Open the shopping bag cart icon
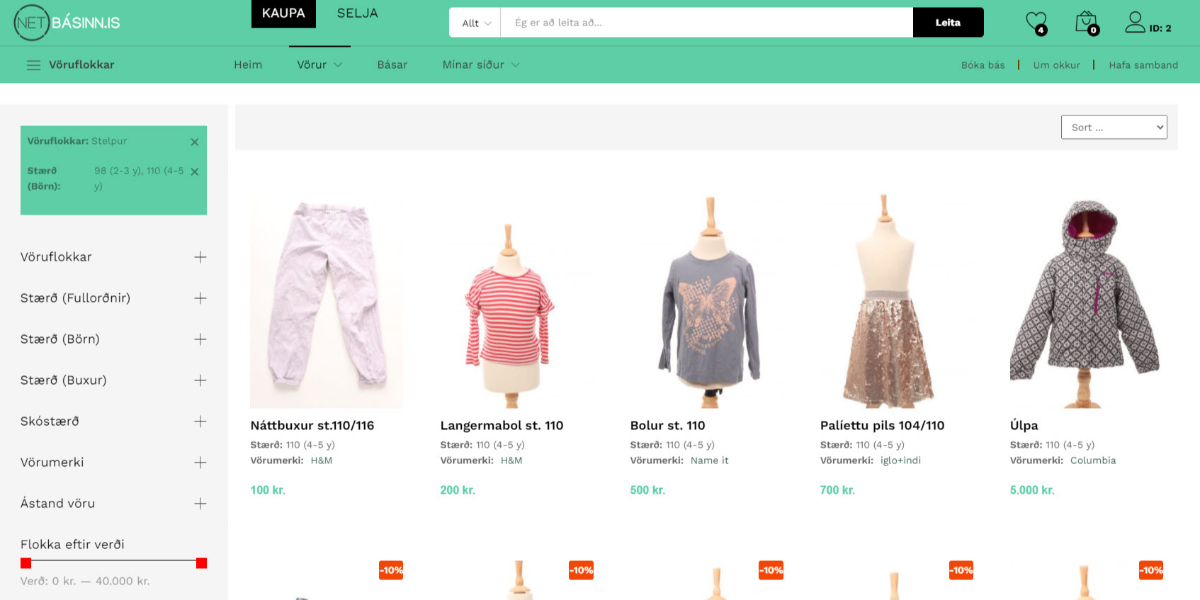The width and height of the screenshot is (1200, 600). tap(1085, 22)
